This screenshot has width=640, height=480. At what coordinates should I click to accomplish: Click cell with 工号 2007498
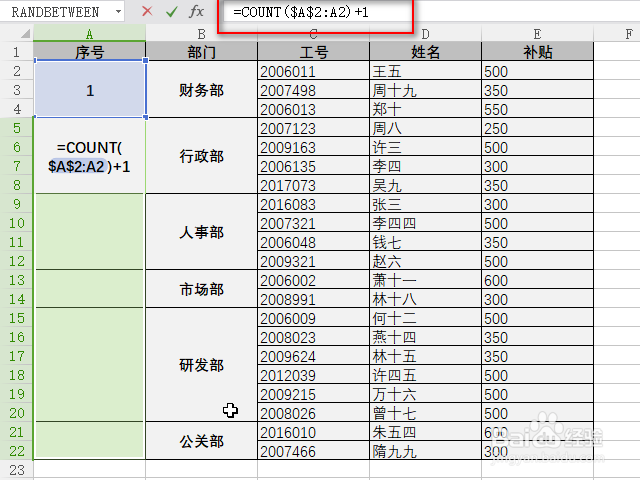tap(313, 90)
